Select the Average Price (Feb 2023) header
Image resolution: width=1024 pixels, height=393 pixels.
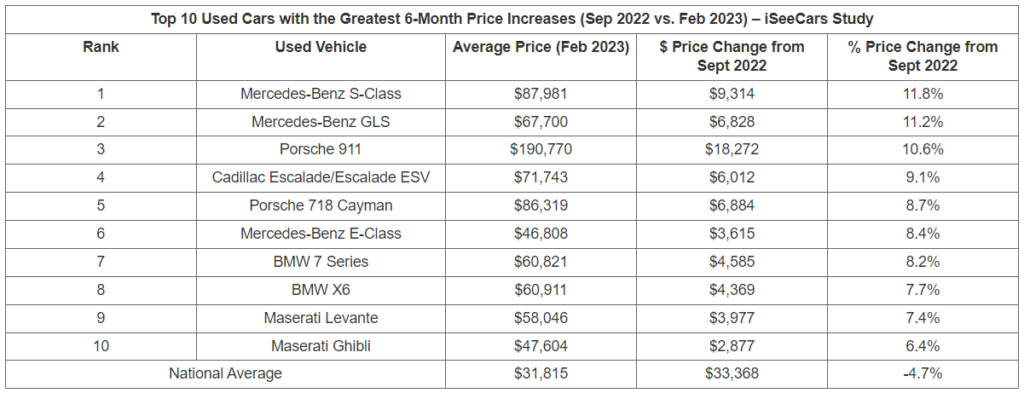[x=541, y=47]
